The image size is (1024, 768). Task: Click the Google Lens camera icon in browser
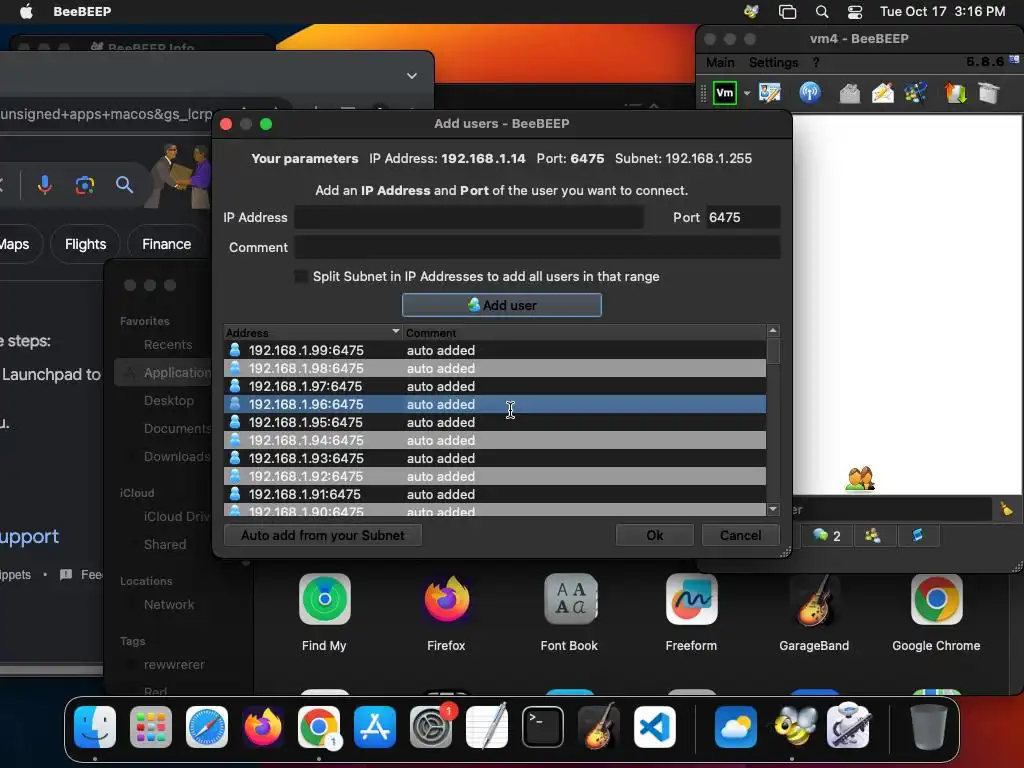[84, 185]
